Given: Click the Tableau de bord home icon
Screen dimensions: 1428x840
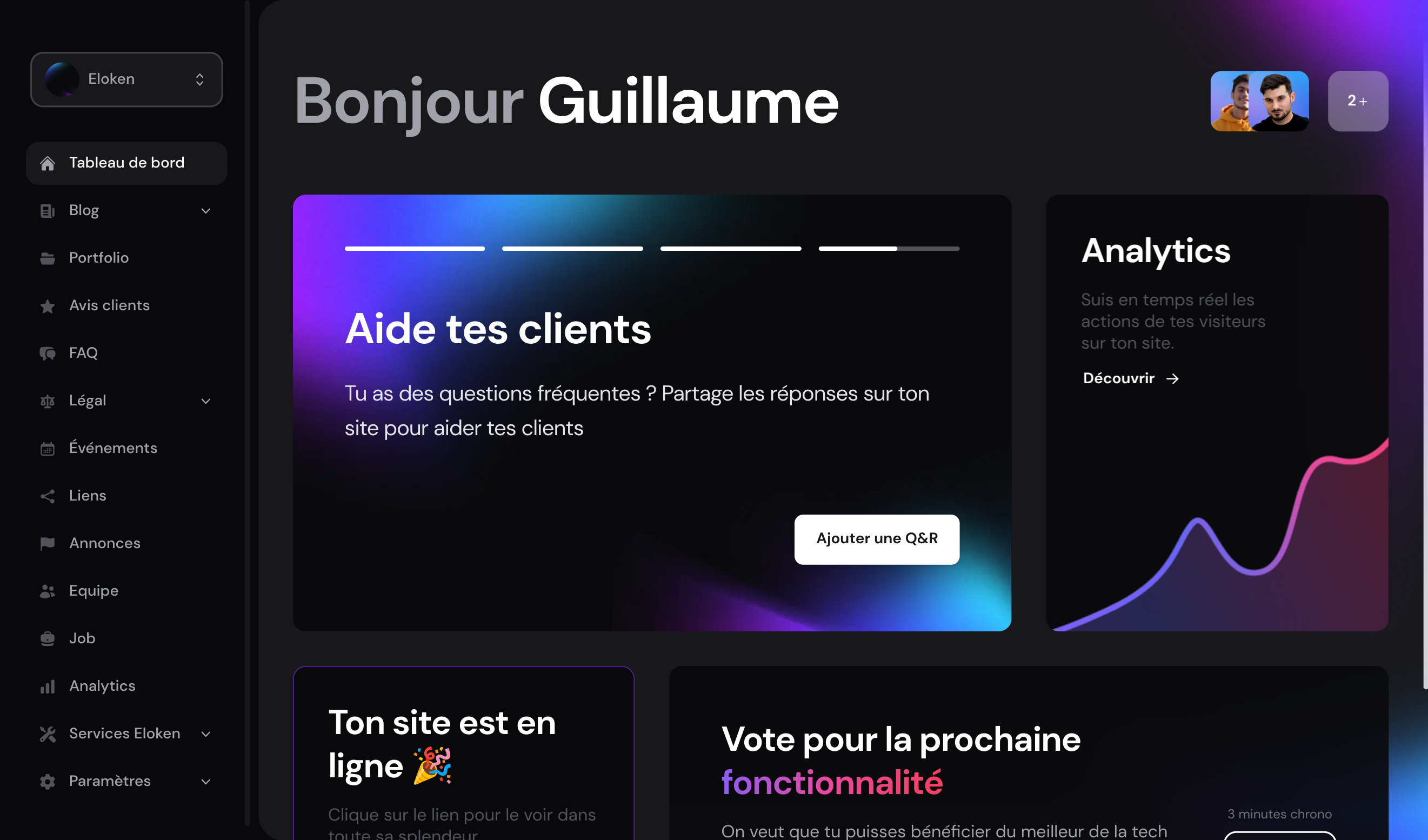Looking at the screenshot, I should coord(46,161).
